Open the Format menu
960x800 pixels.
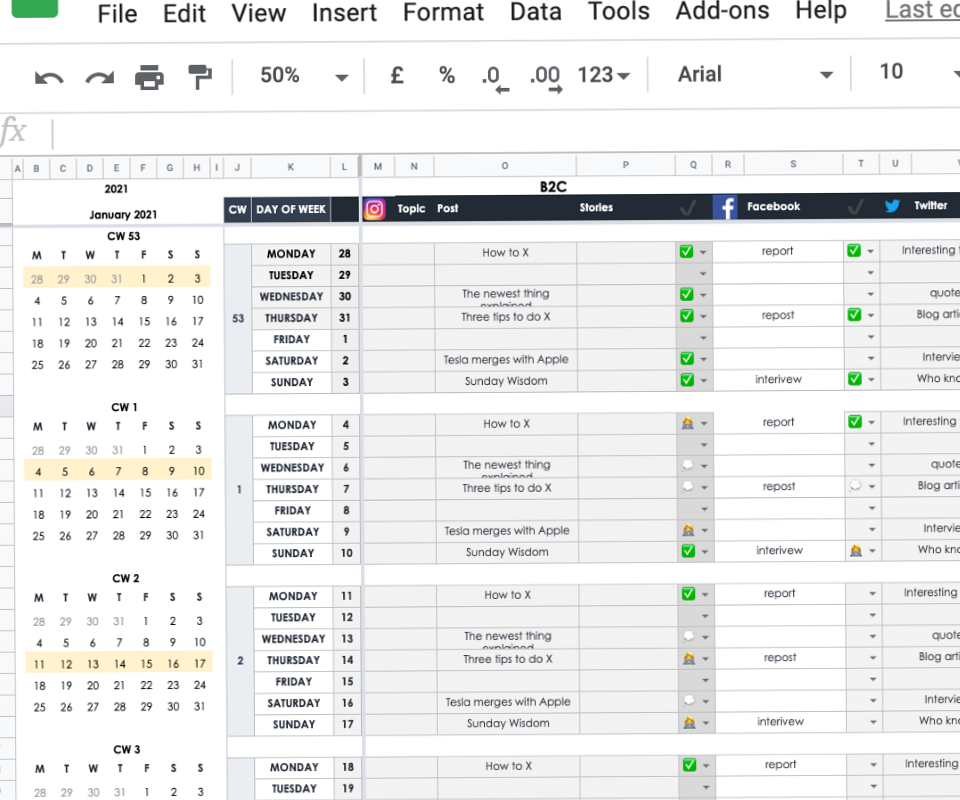[443, 13]
